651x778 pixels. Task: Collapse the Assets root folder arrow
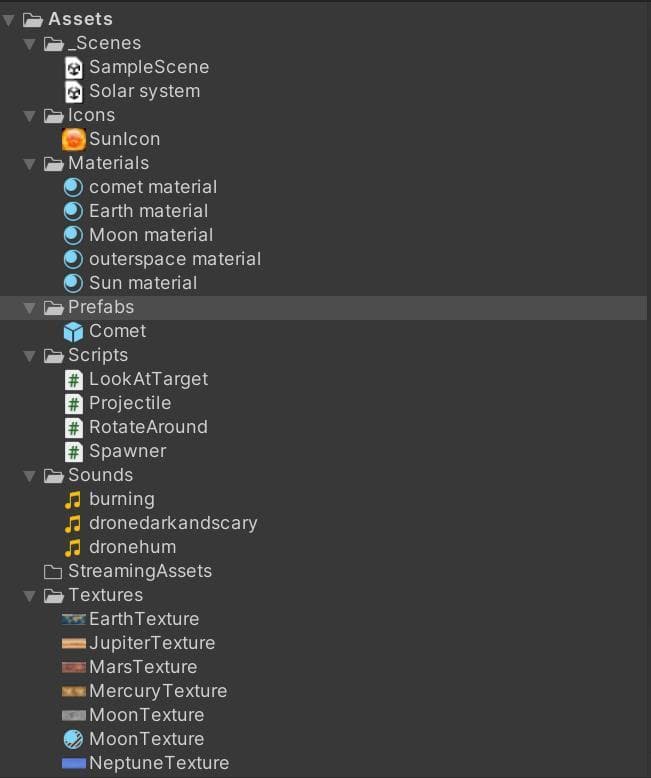(8, 20)
